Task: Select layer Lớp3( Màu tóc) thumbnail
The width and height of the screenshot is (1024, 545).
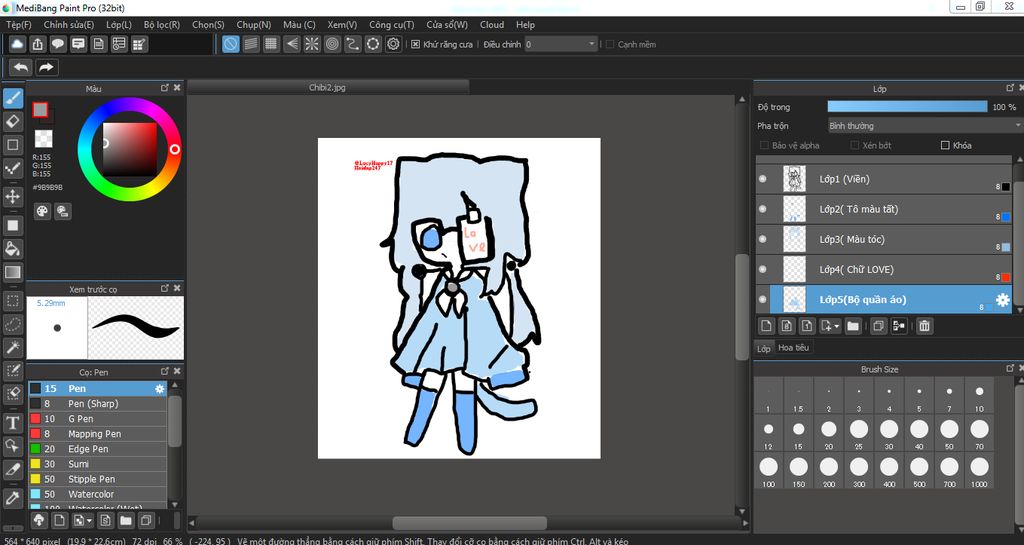Action: [x=794, y=239]
